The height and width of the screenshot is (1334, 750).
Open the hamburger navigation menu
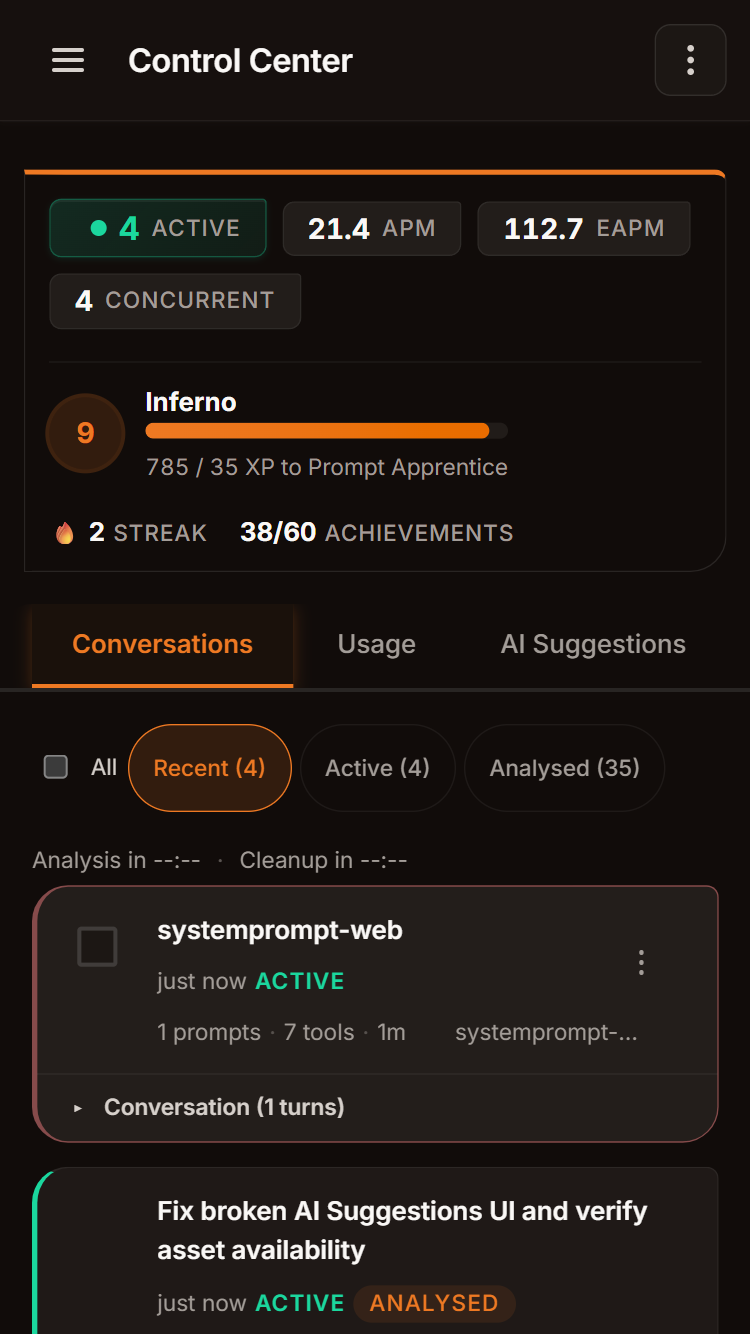pyautogui.click(x=68, y=61)
